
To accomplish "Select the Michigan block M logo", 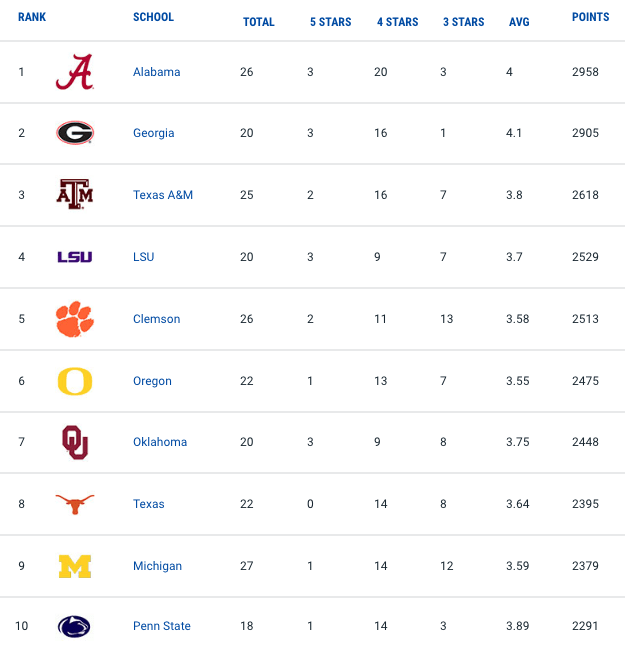I will (x=75, y=566).
